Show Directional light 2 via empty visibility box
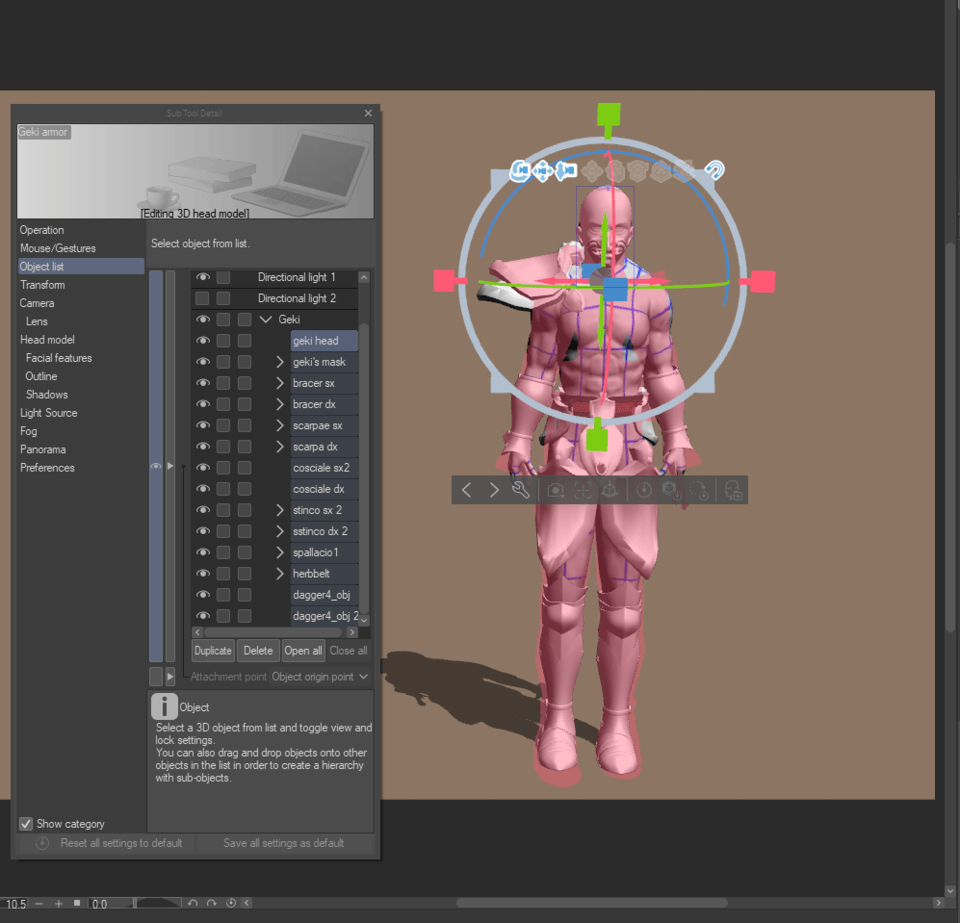960x923 pixels. point(202,298)
